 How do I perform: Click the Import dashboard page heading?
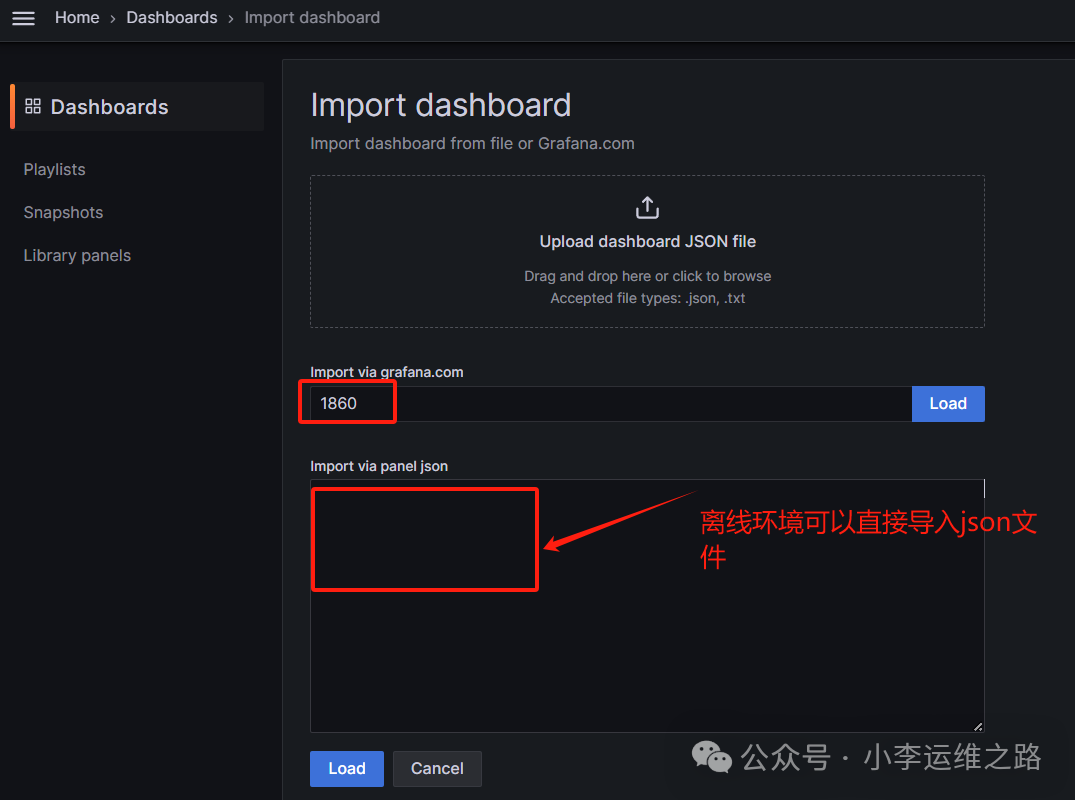[441, 106]
